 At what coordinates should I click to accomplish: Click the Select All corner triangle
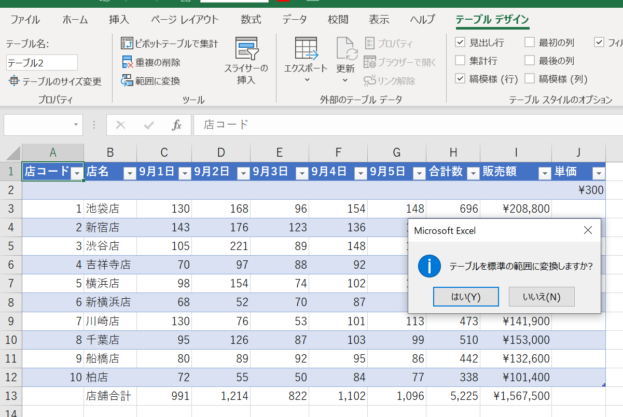[14, 153]
